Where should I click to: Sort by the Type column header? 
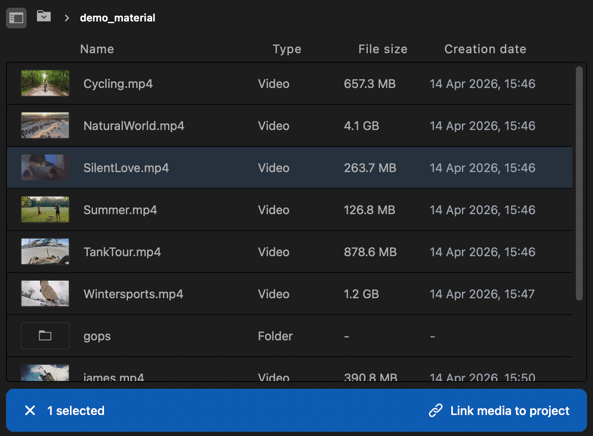(287, 49)
